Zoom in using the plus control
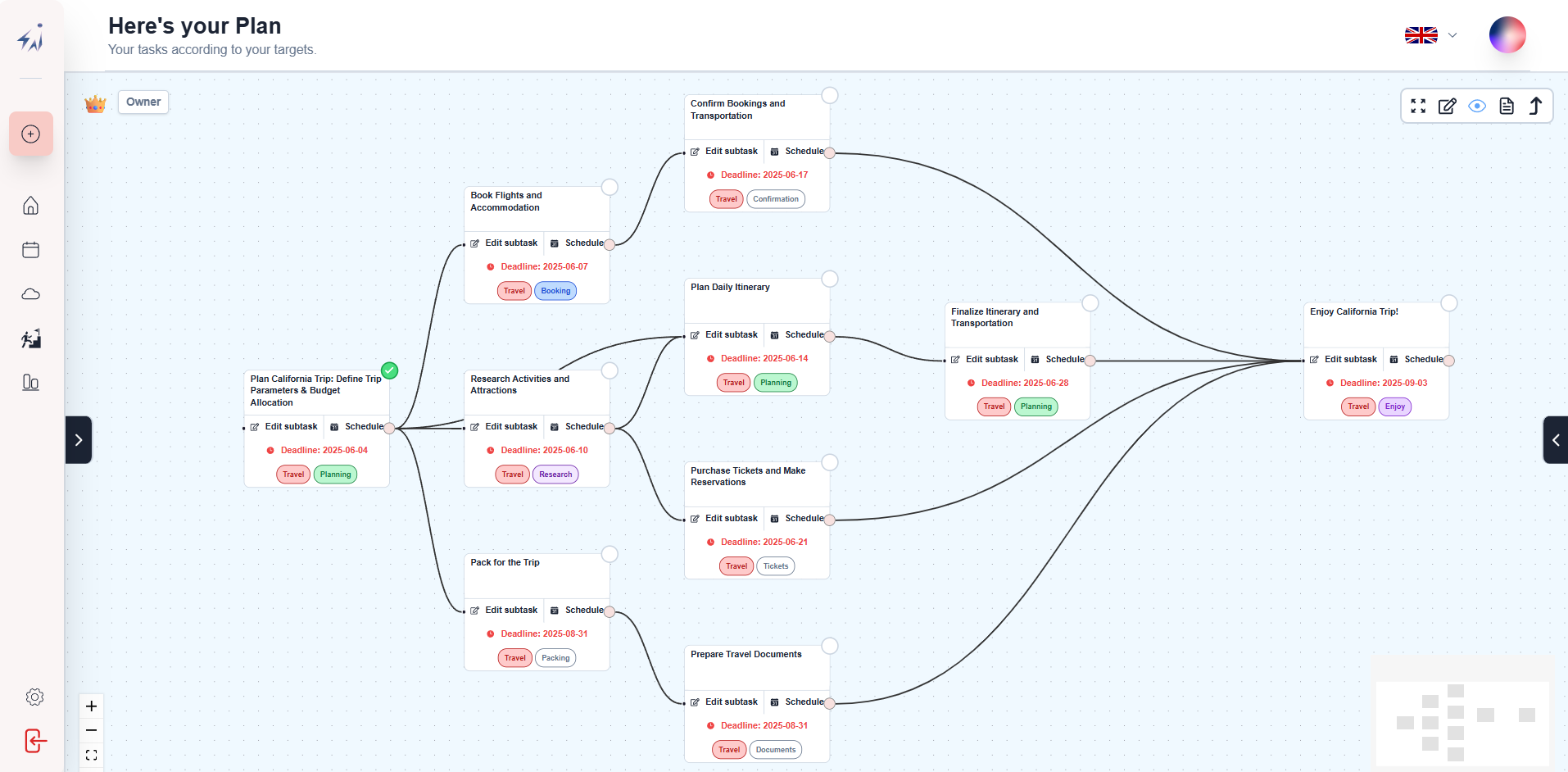The height and width of the screenshot is (772, 1568). [92, 706]
